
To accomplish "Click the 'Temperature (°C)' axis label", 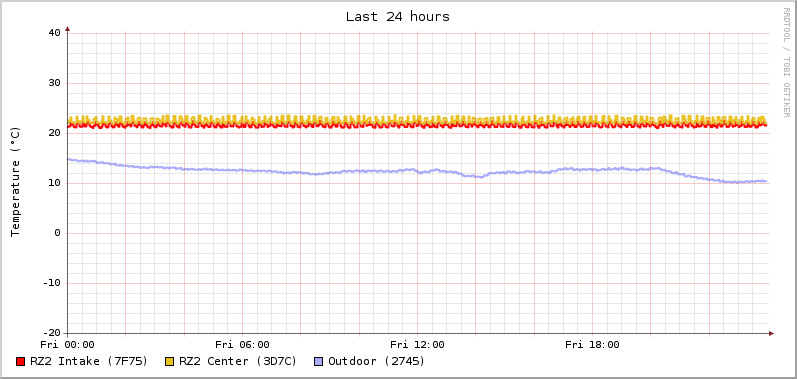I will click(16, 182).
